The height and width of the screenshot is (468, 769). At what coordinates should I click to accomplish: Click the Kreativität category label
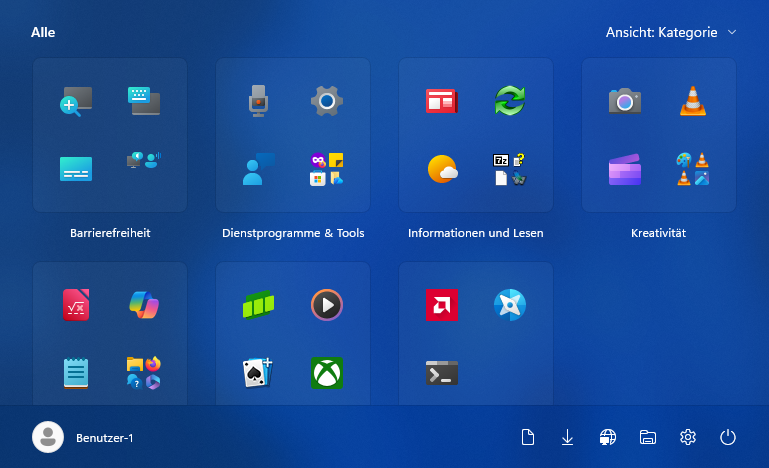click(x=658, y=233)
